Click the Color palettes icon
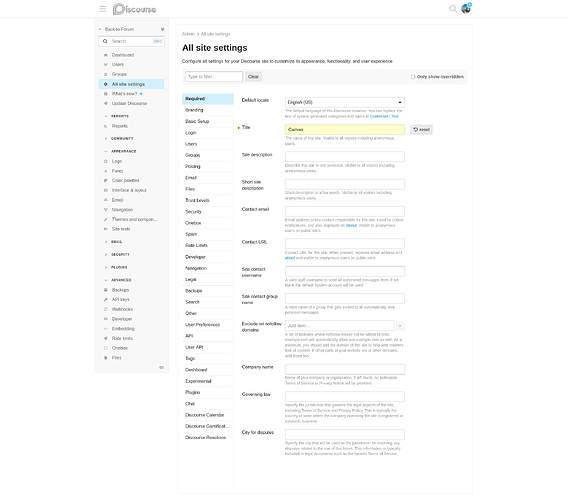 [x=106, y=180]
